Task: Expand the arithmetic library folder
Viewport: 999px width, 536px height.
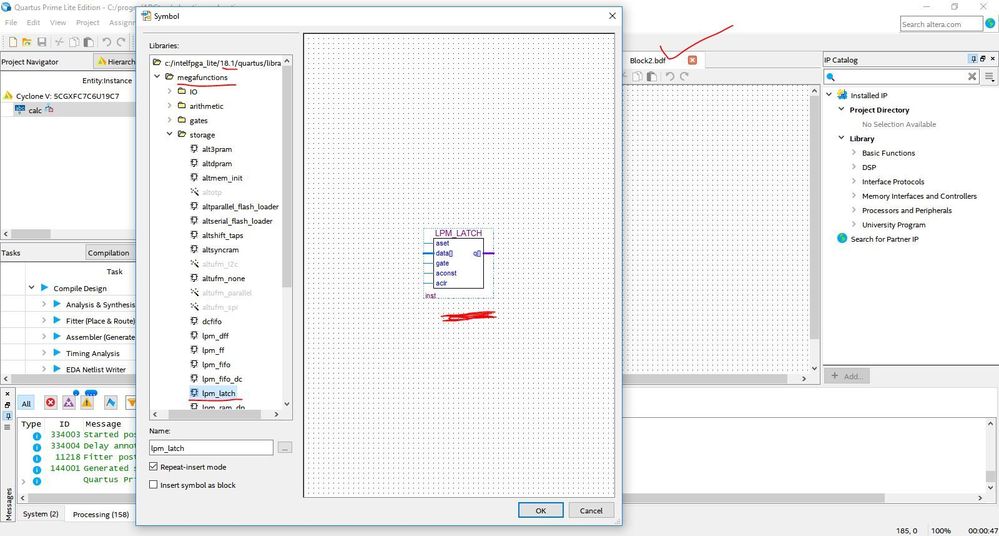Action: (x=169, y=106)
